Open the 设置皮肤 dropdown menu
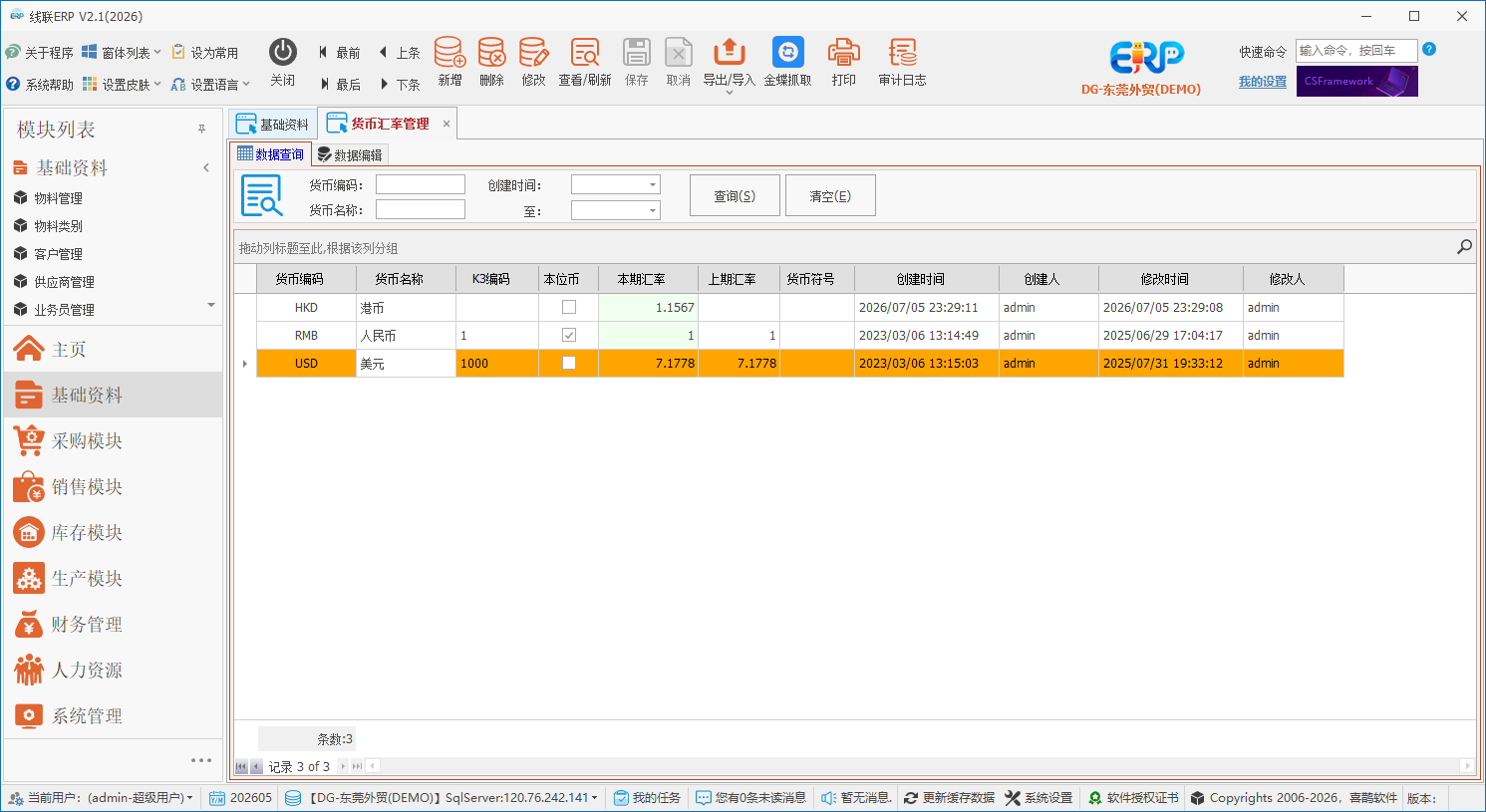This screenshot has height=812, width=1486. (x=121, y=85)
